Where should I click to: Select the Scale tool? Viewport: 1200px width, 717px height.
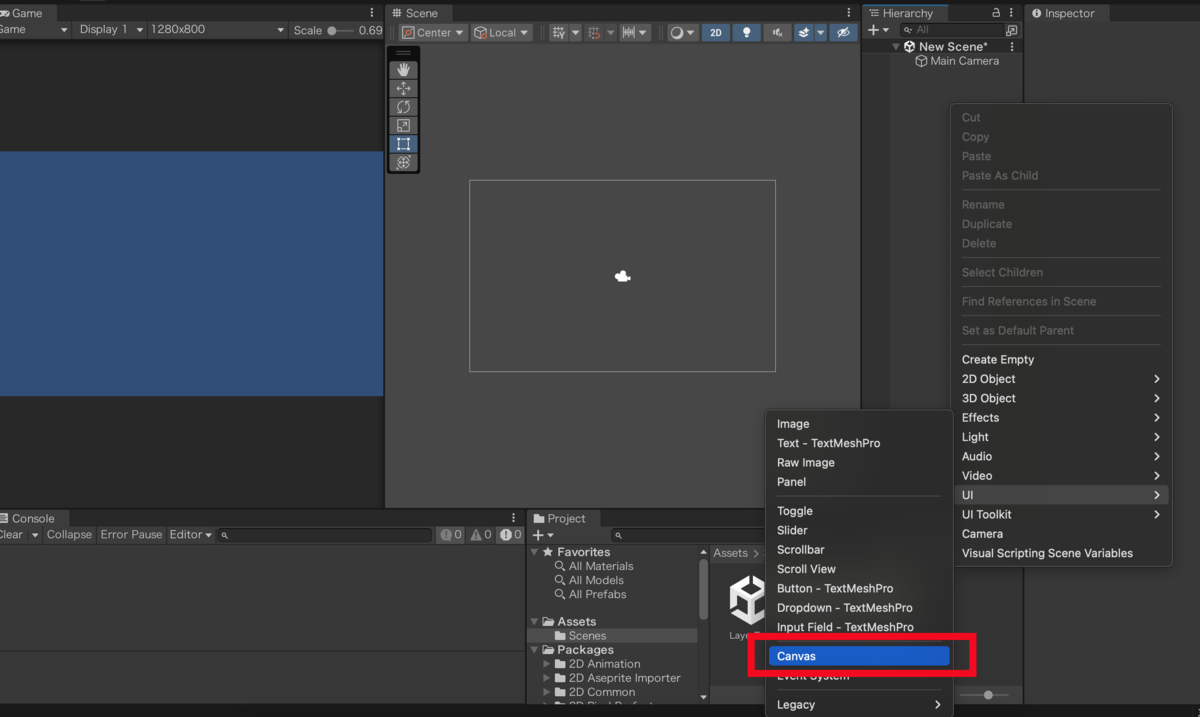[403, 125]
